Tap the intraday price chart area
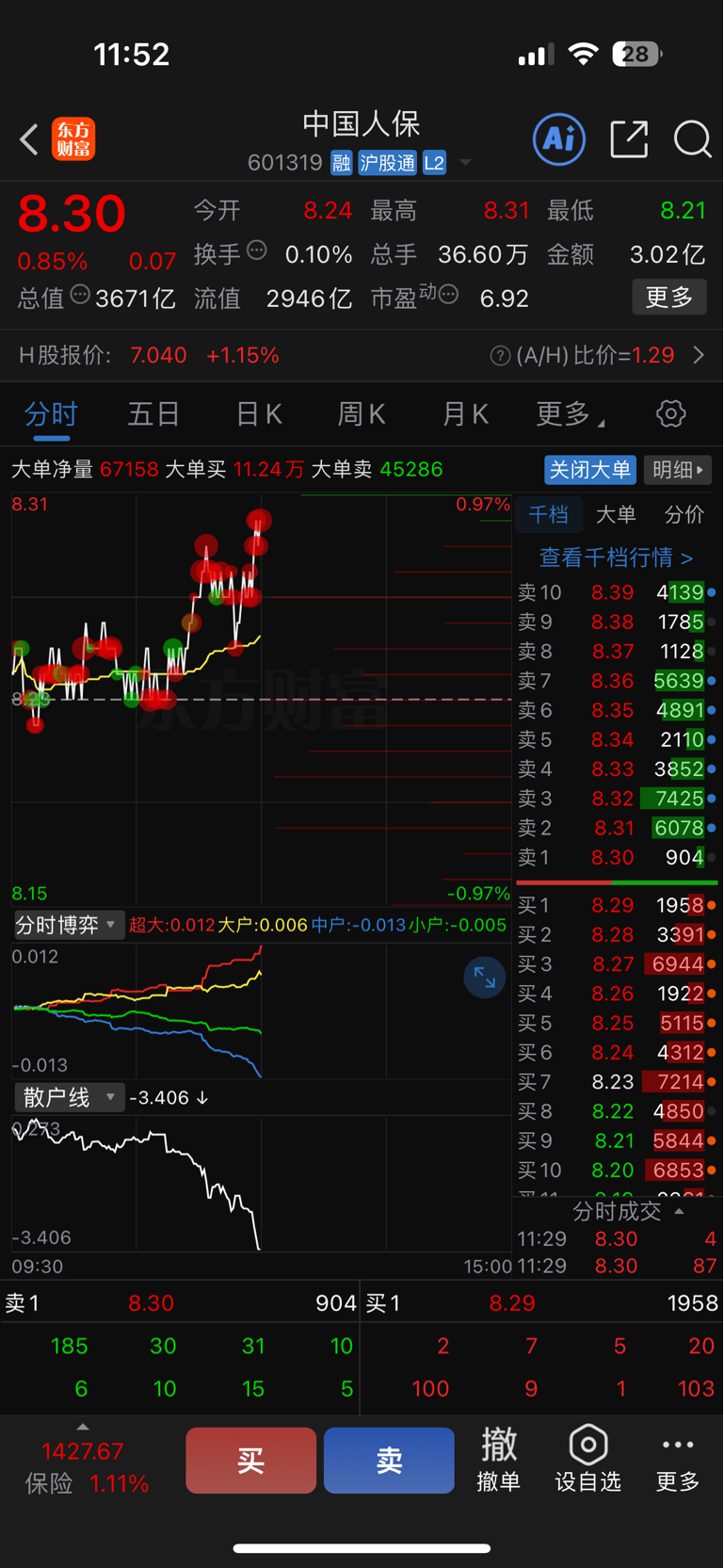 [262, 699]
